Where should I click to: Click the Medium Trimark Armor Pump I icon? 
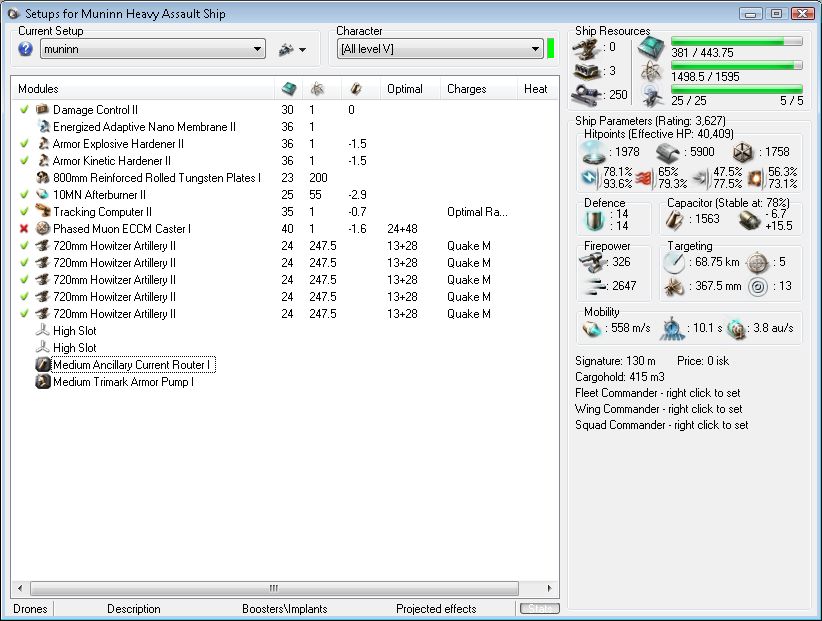[x=42, y=382]
